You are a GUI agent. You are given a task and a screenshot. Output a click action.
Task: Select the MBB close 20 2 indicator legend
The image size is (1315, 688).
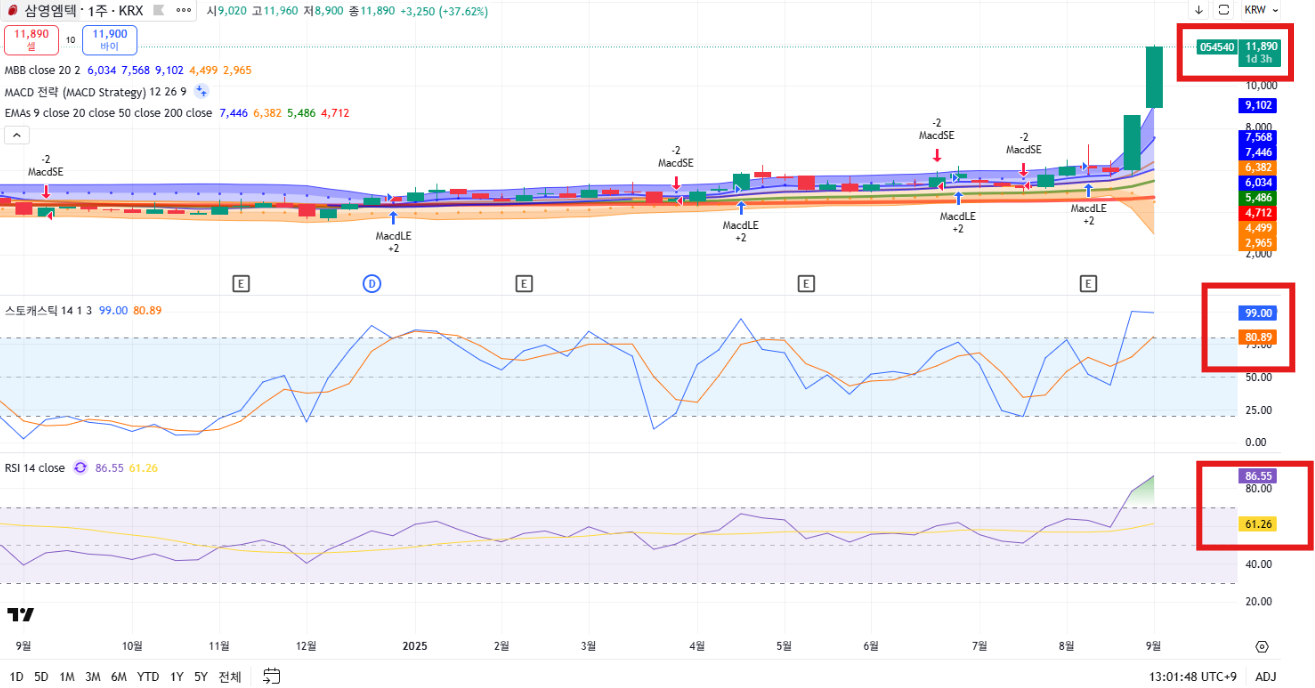click(x=45, y=70)
